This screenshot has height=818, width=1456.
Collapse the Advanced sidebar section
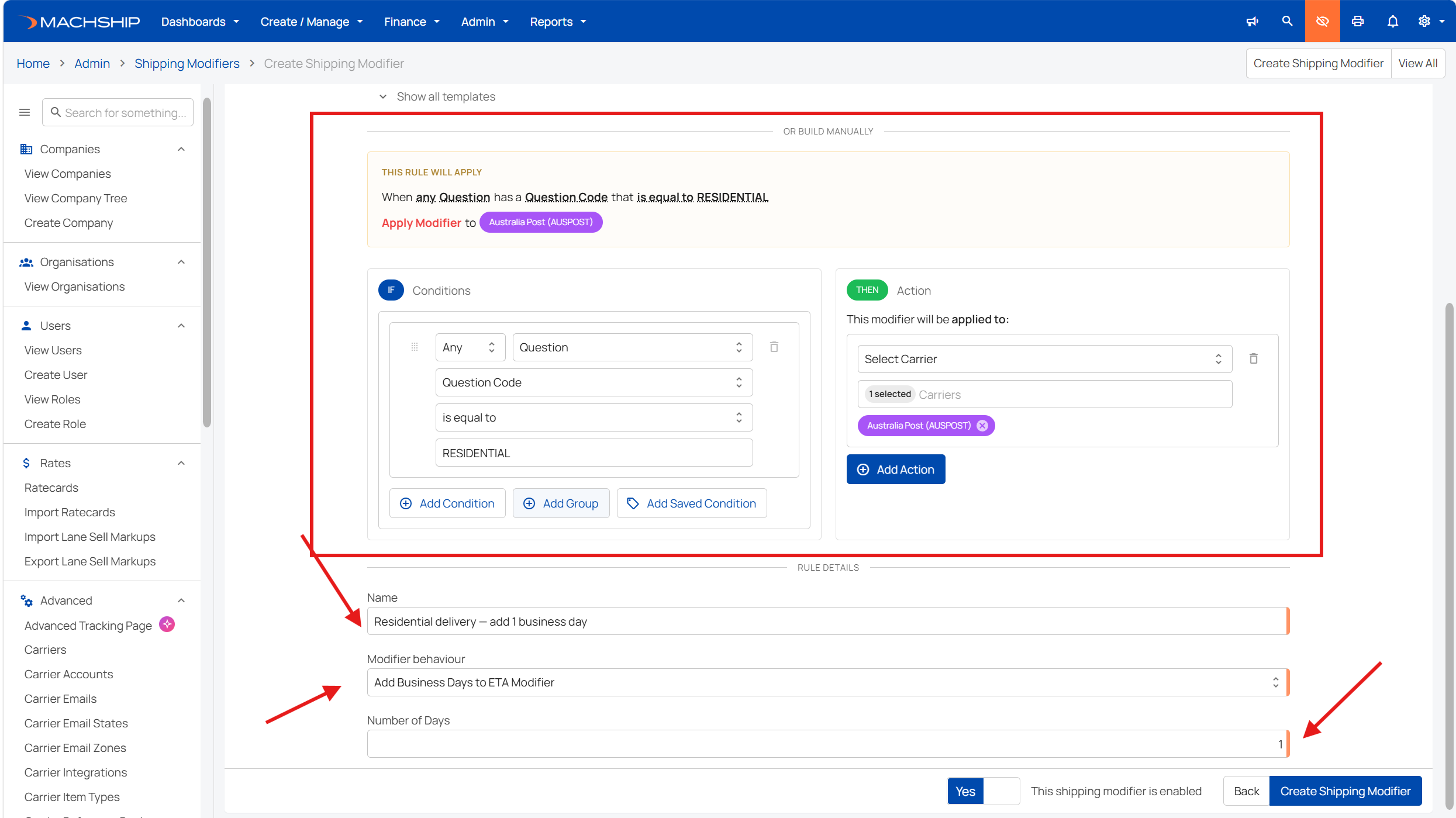181,600
